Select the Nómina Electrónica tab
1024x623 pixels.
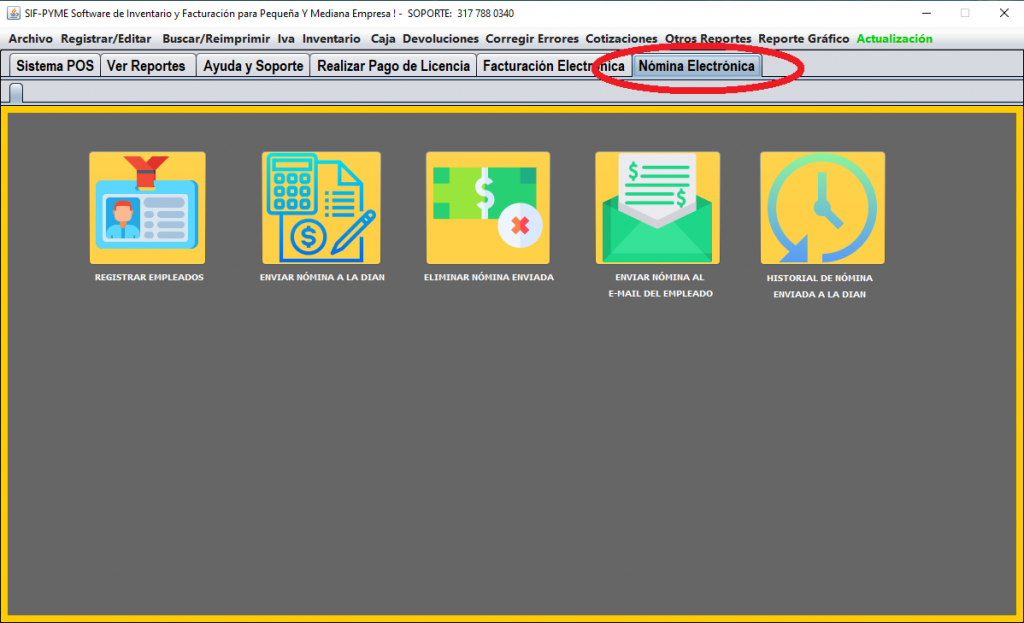pyautogui.click(x=696, y=66)
